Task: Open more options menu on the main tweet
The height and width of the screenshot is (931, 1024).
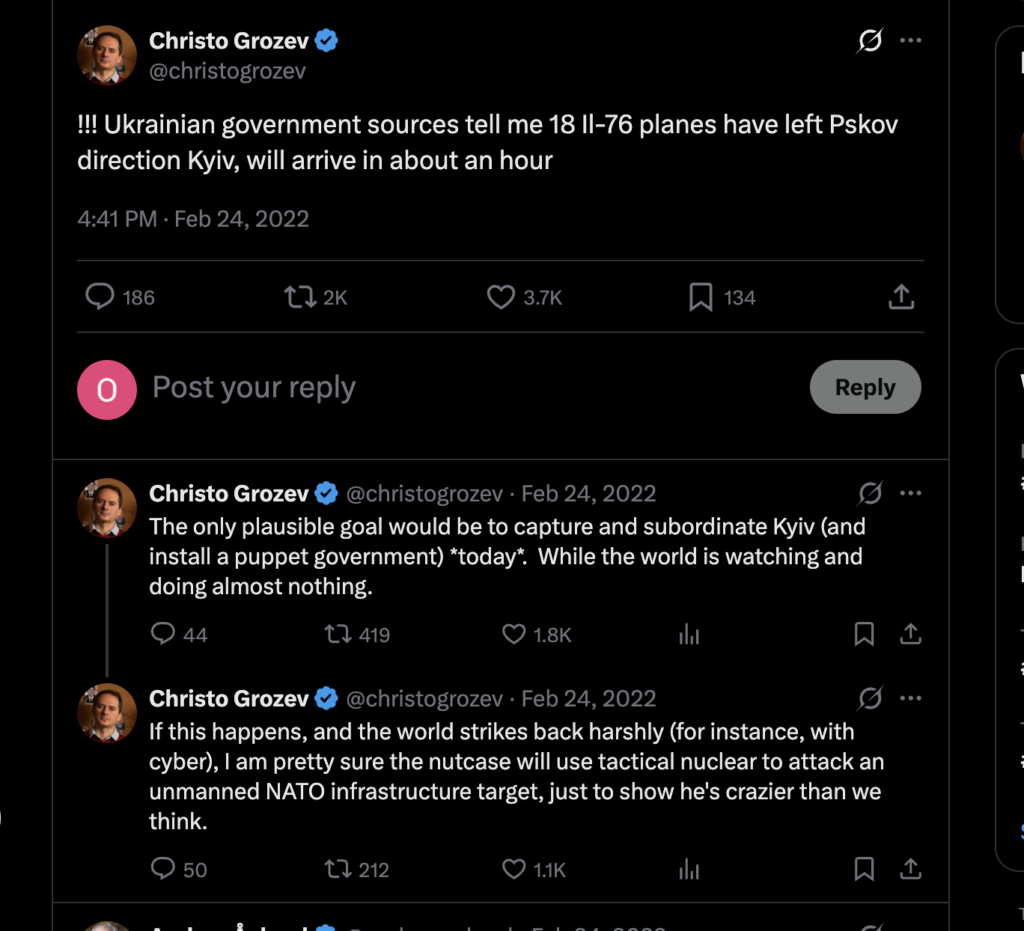Action: point(910,41)
